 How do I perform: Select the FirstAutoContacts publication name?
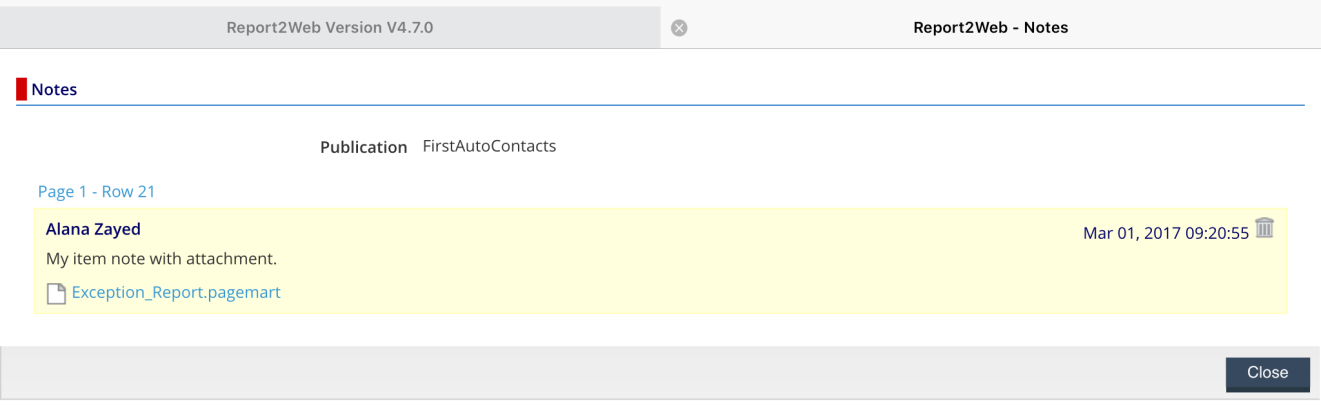pos(489,146)
